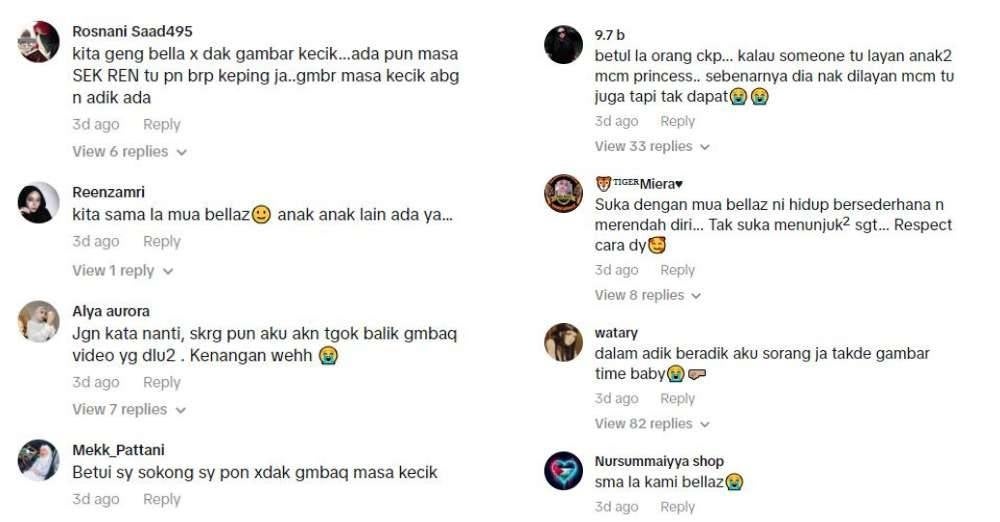This screenshot has height=522, width=1000.
Task: Reply to Mekk_Pattani's comment
Action: tap(162, 500)
